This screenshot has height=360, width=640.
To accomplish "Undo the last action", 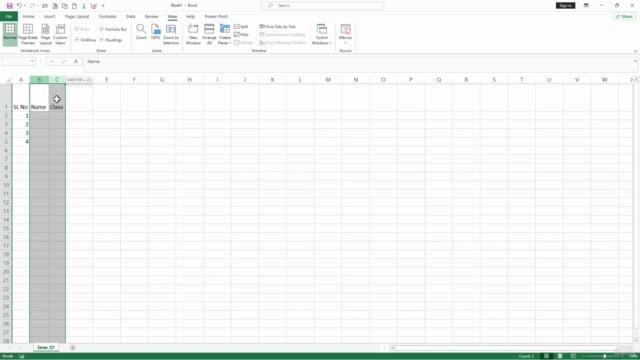I will pos(19,6).
